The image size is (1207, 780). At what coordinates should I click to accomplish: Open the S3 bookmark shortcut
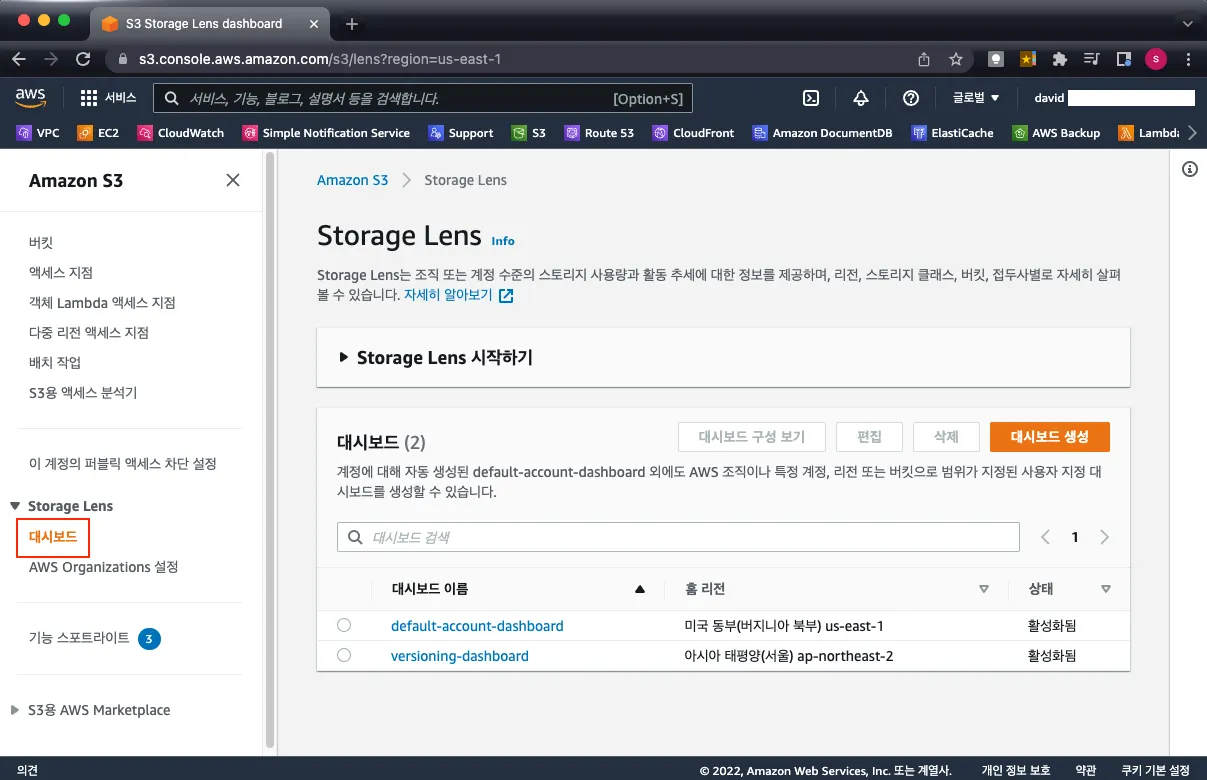pyautogui.click(x=528, y=132)
